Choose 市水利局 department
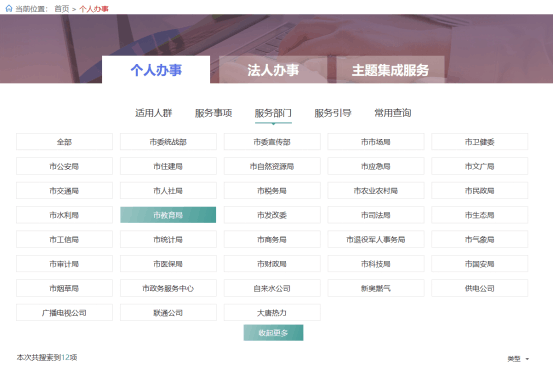The height and width of the screenshot is (372, 553). (64, 215)
